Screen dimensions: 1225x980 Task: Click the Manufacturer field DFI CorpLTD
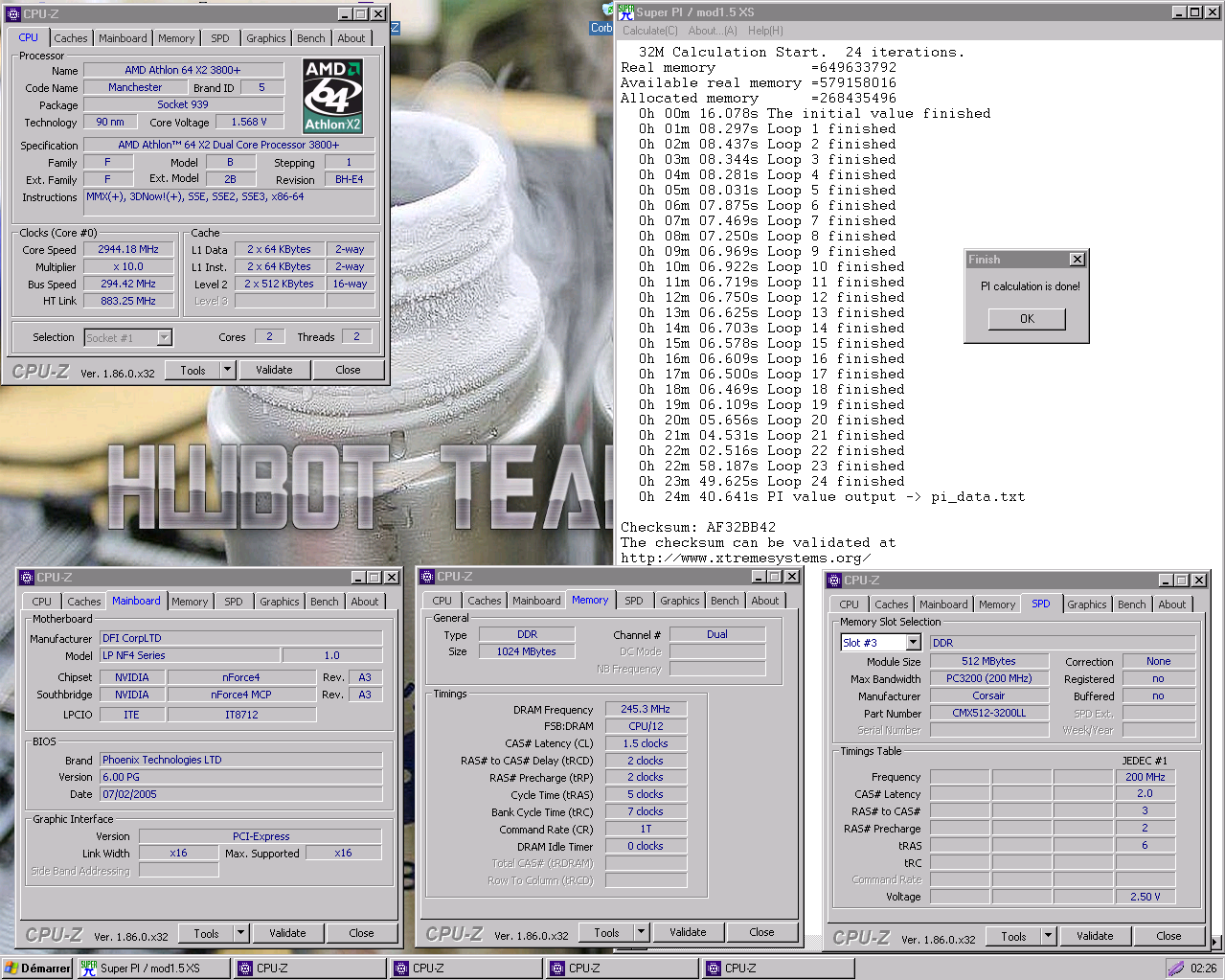coord(241,638)
